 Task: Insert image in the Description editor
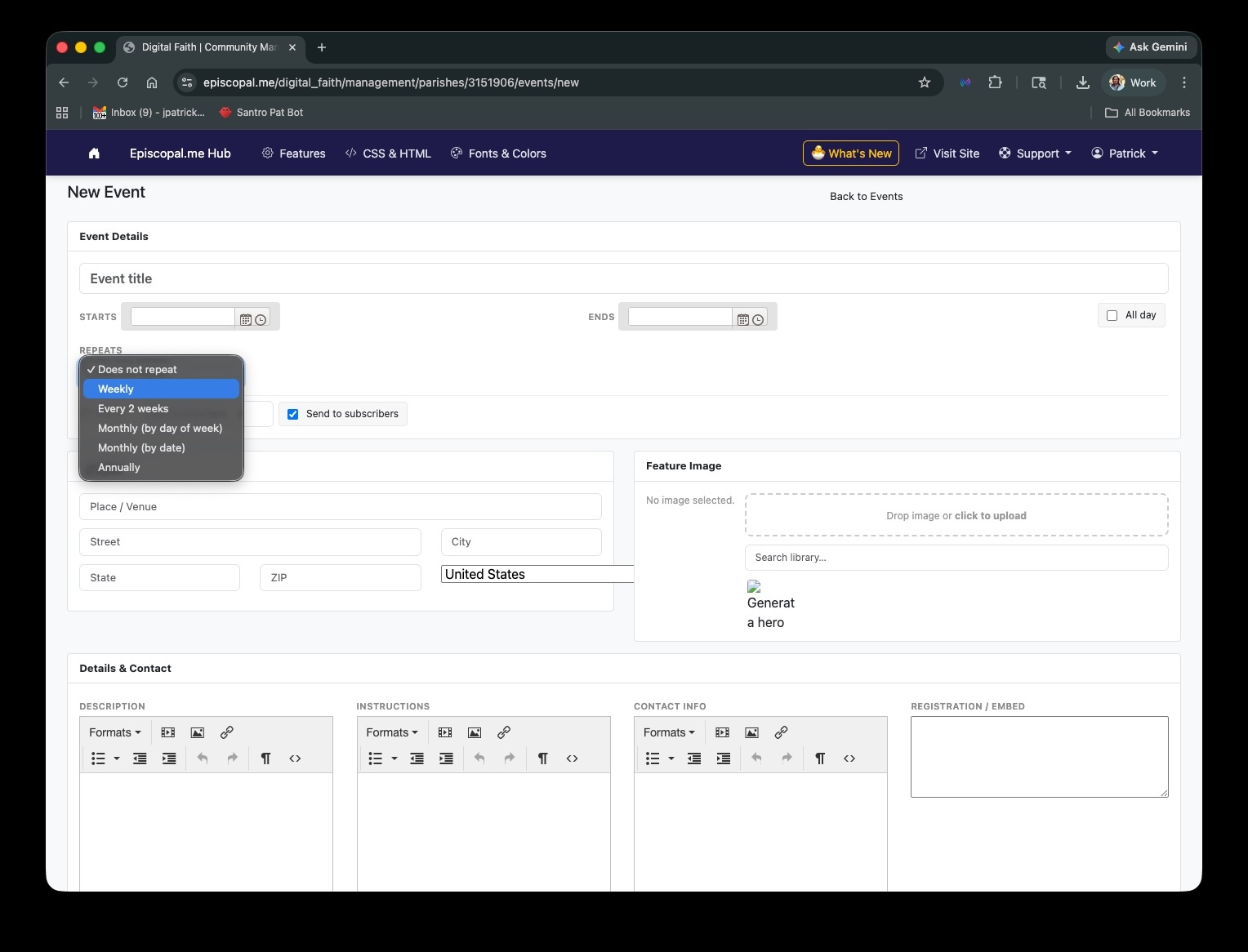click(198, 732)
